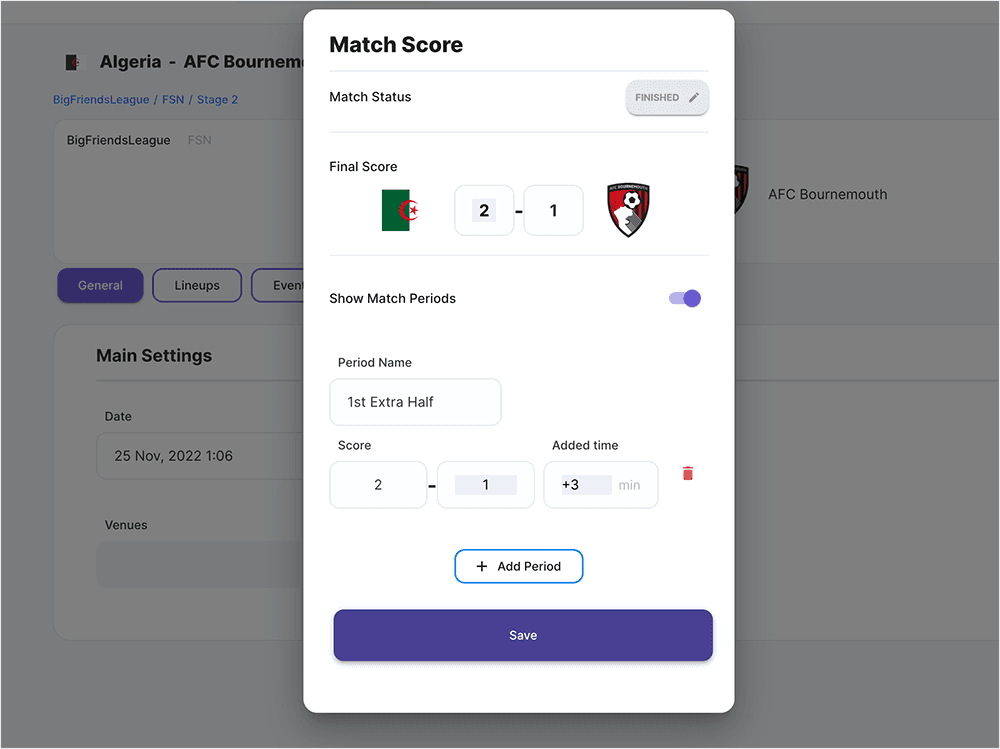Viewport: 1000px width, 749px height.
Task: Click the Add Period button
Action: coord(519,566)
